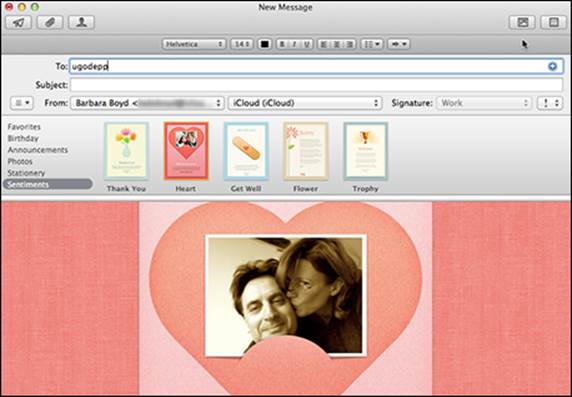Image resolution: width=572 pixels, height=397 pixels.
Task: Select the Announcements stationery category
Action: [x=38, y=150]
